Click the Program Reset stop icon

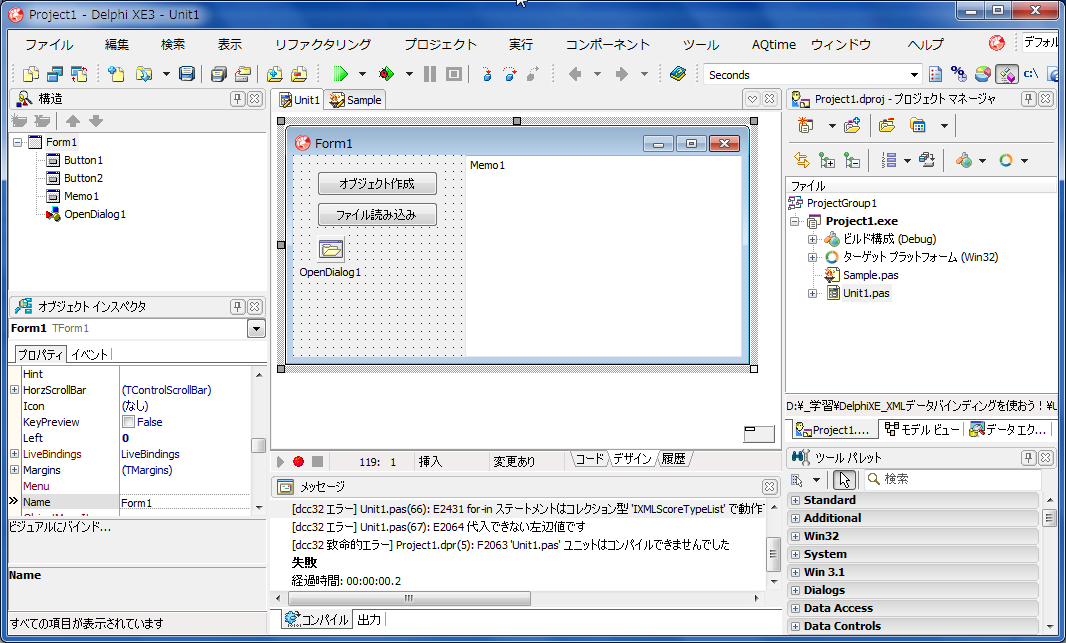tap(453, 73)
